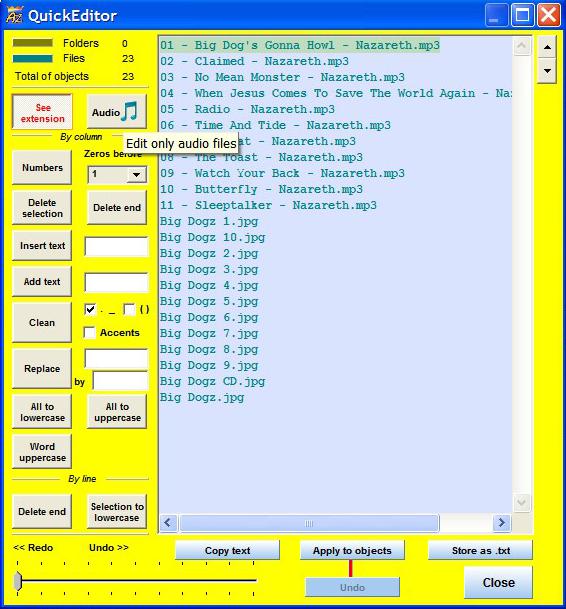Click the Clean button
This screenshot has height=609, width=566.
coord(42,322)
